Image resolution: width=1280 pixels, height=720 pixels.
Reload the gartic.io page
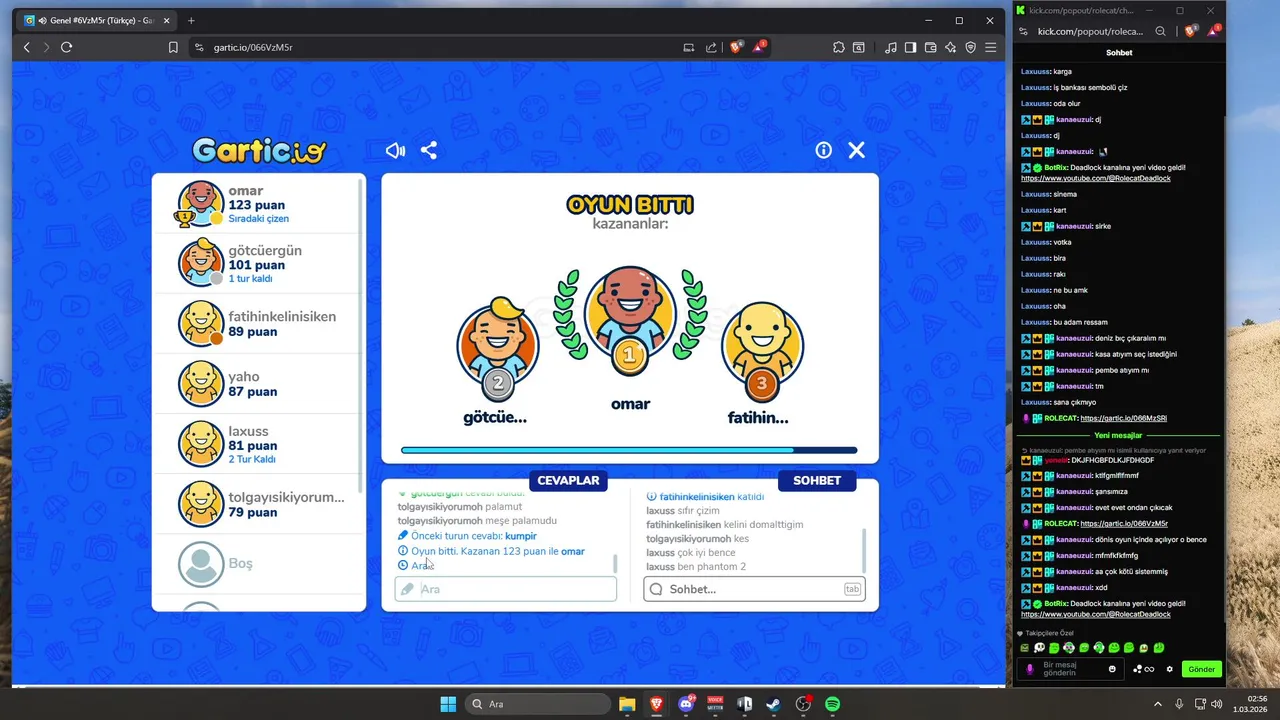click(66, 47)
